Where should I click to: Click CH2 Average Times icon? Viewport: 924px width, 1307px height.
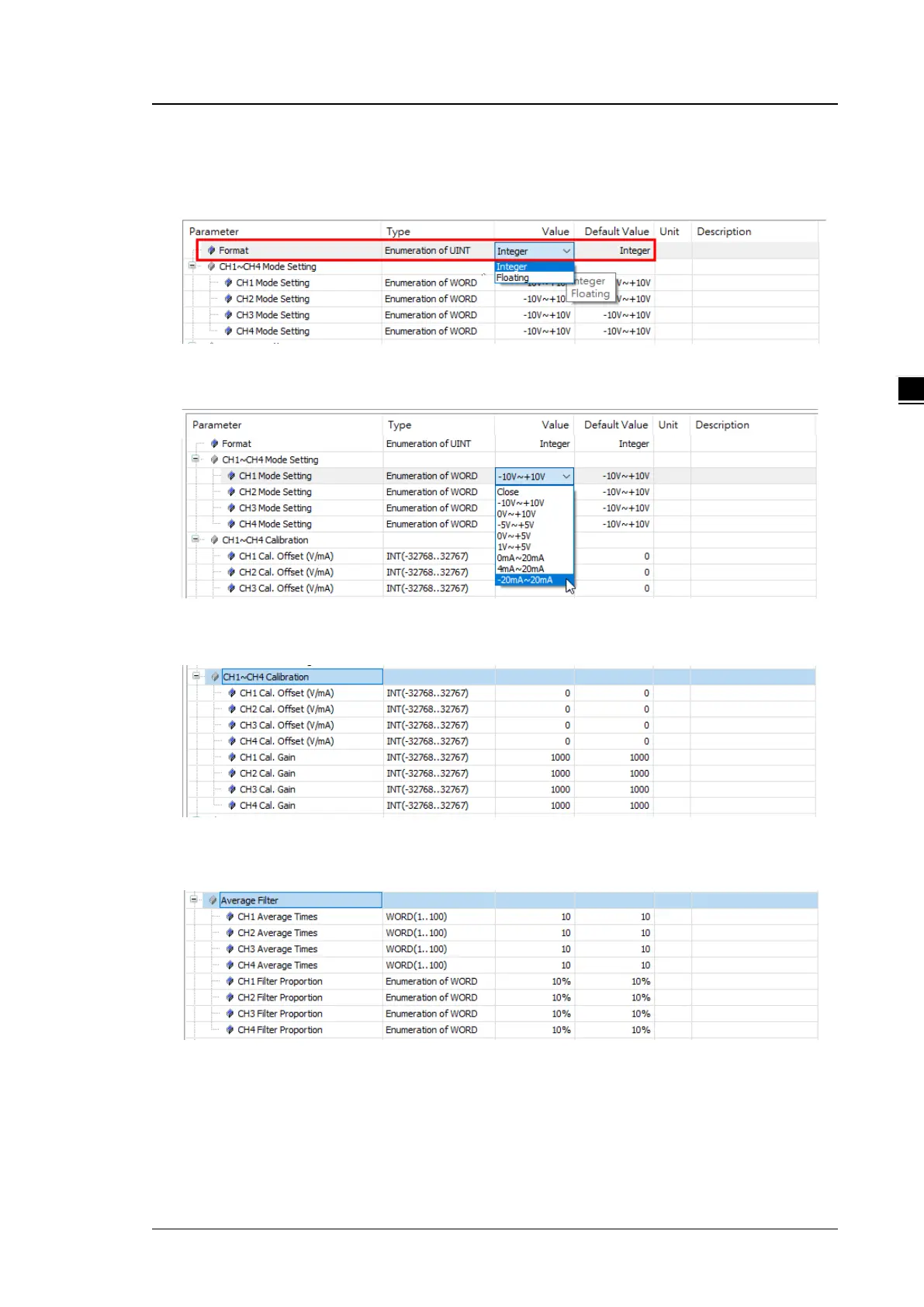(230, 933)
